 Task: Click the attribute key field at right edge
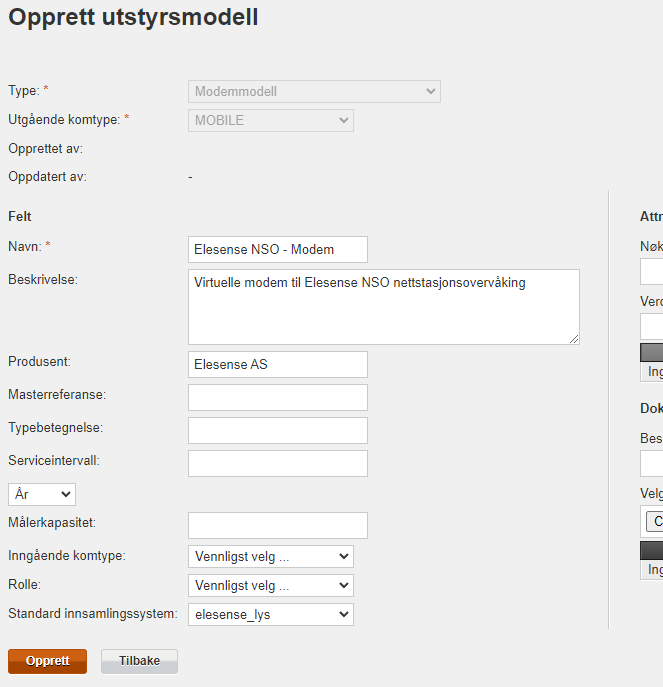pyautogui.click(x=652, y=272)
